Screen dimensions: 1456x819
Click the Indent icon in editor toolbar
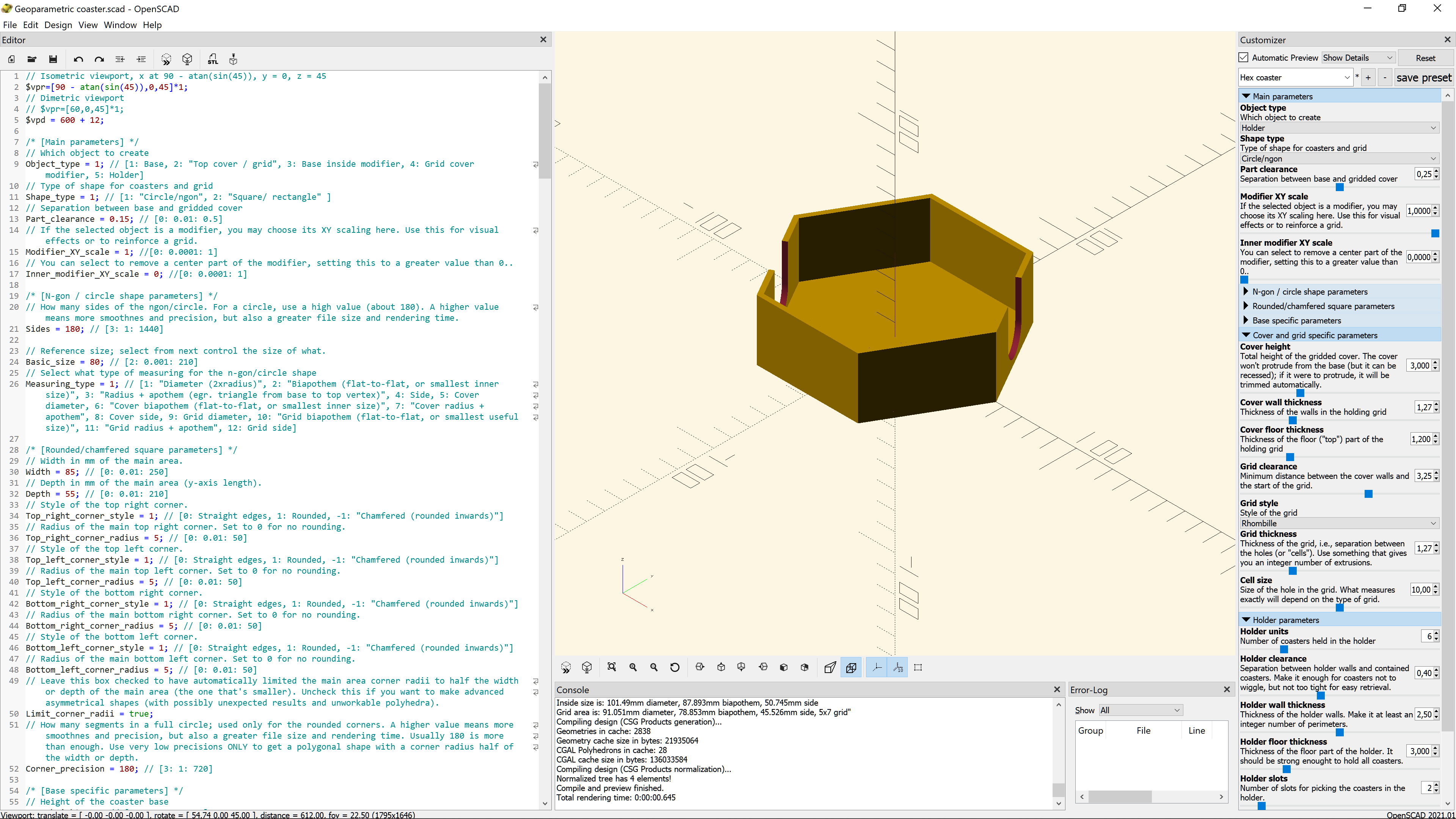[141, 60]
